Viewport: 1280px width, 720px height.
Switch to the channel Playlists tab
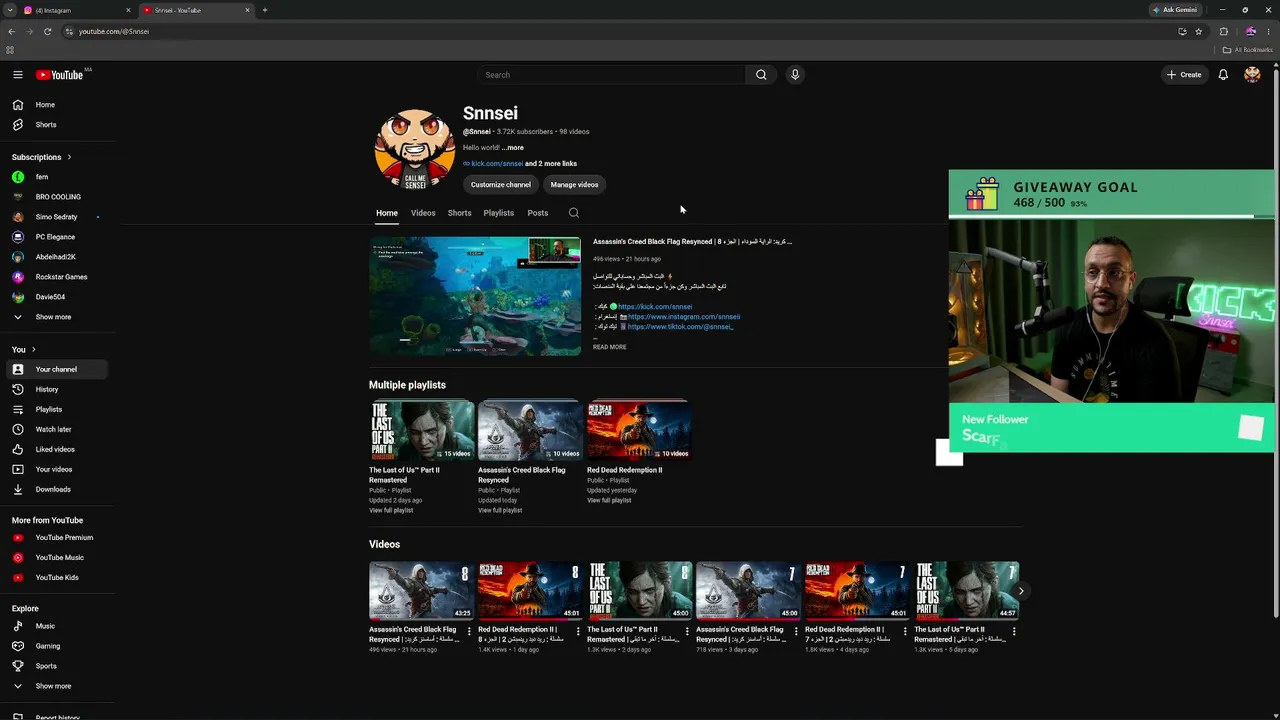click(498, 213)
